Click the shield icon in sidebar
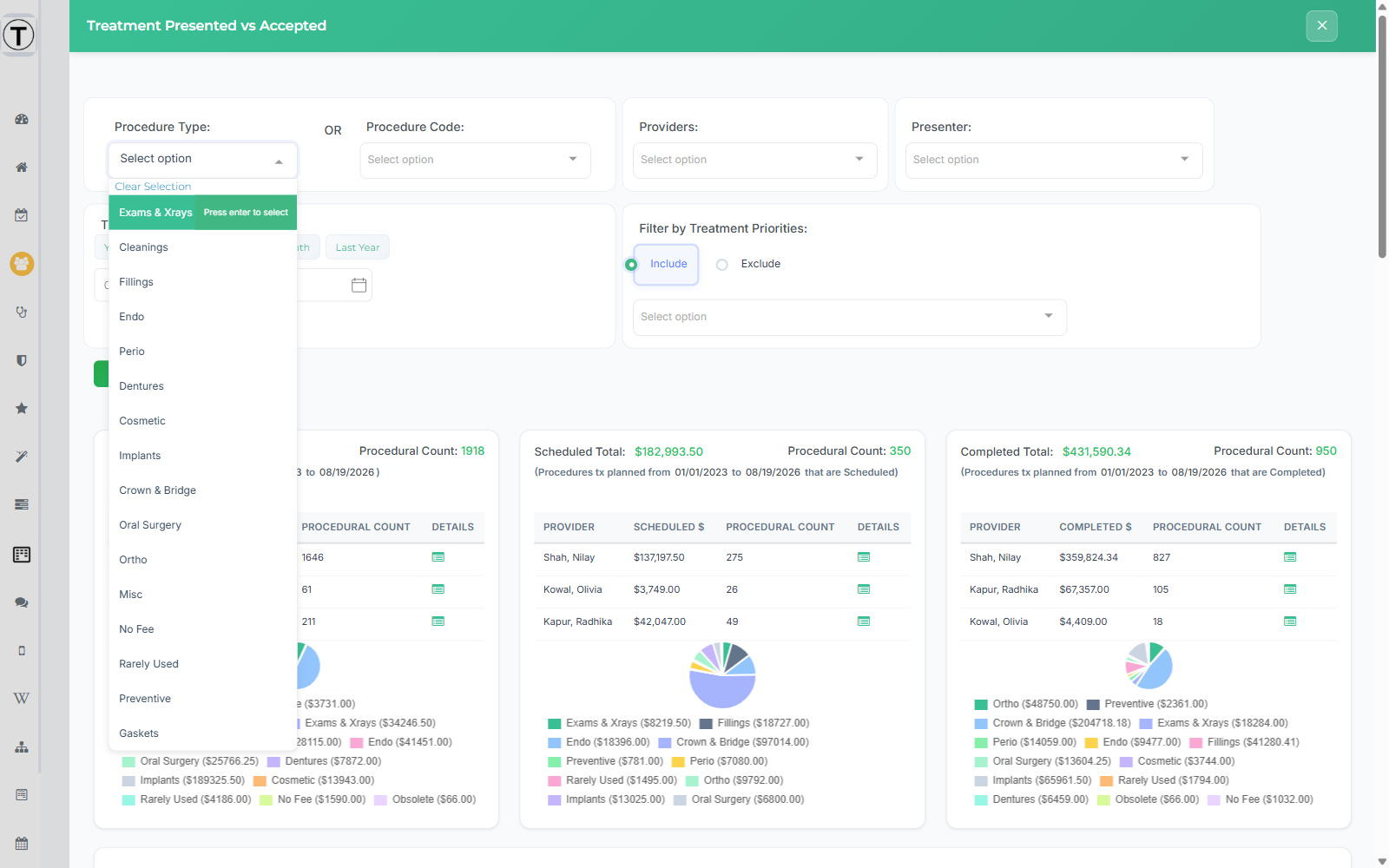Screen dimensions: 1389x868 click(x=22, y=360)
